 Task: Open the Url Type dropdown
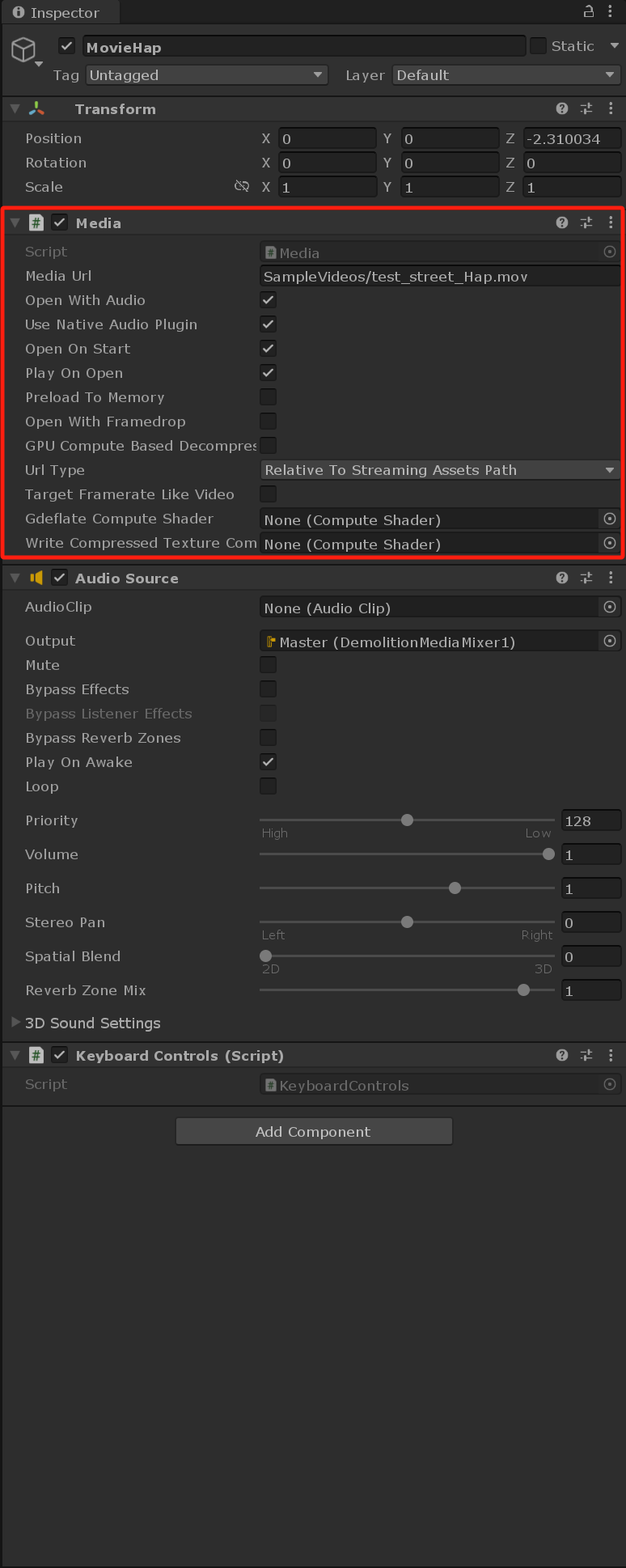tap(440, 470)
